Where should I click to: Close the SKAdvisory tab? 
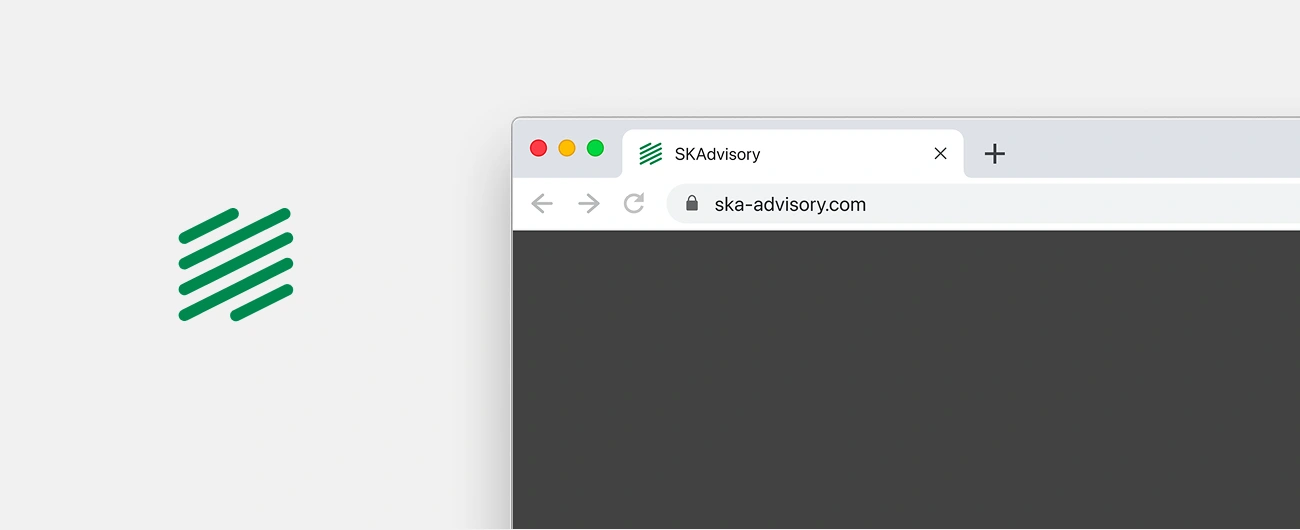[x=940, y=153]
